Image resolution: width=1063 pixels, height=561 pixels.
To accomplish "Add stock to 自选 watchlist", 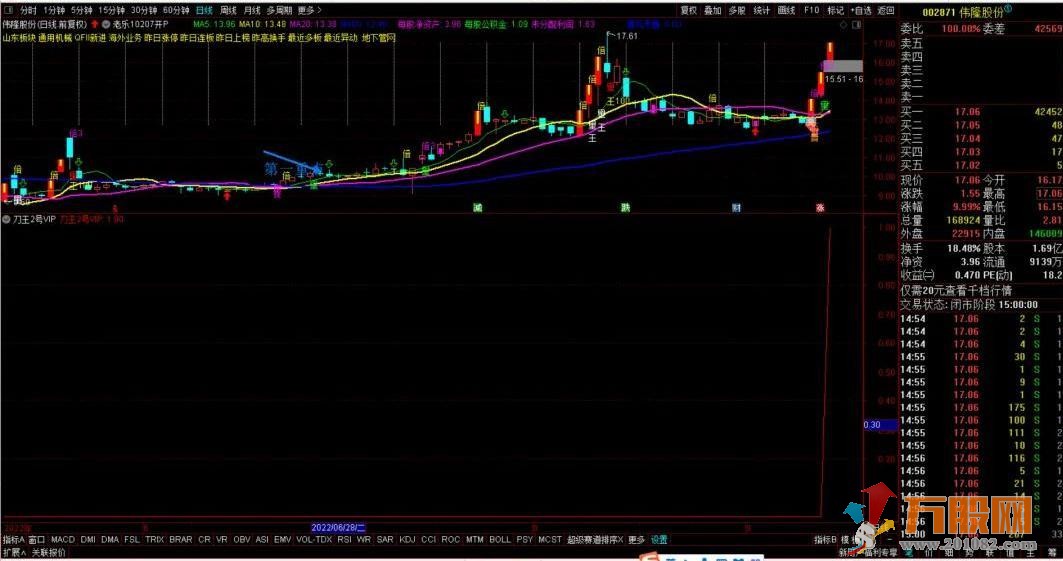I will pos(861,10).
